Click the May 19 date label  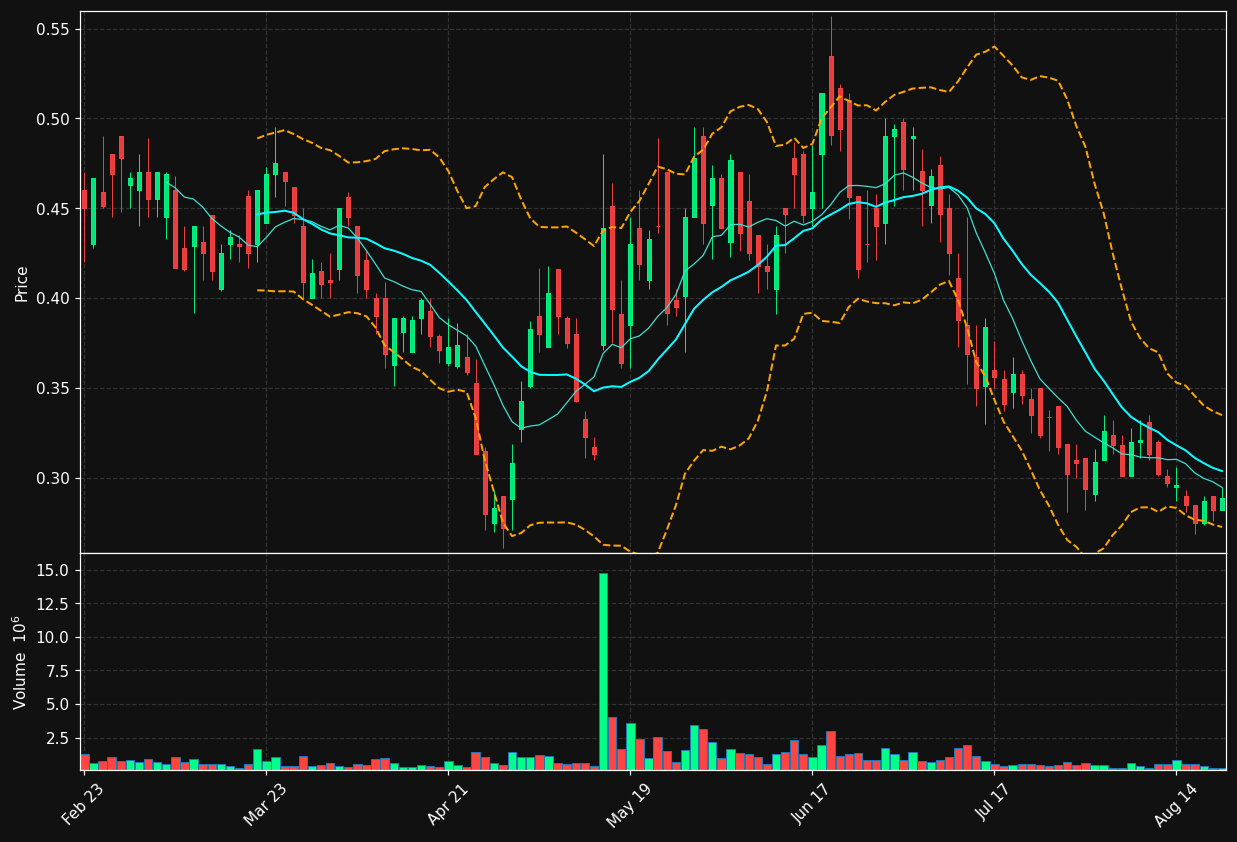[628, 805]
